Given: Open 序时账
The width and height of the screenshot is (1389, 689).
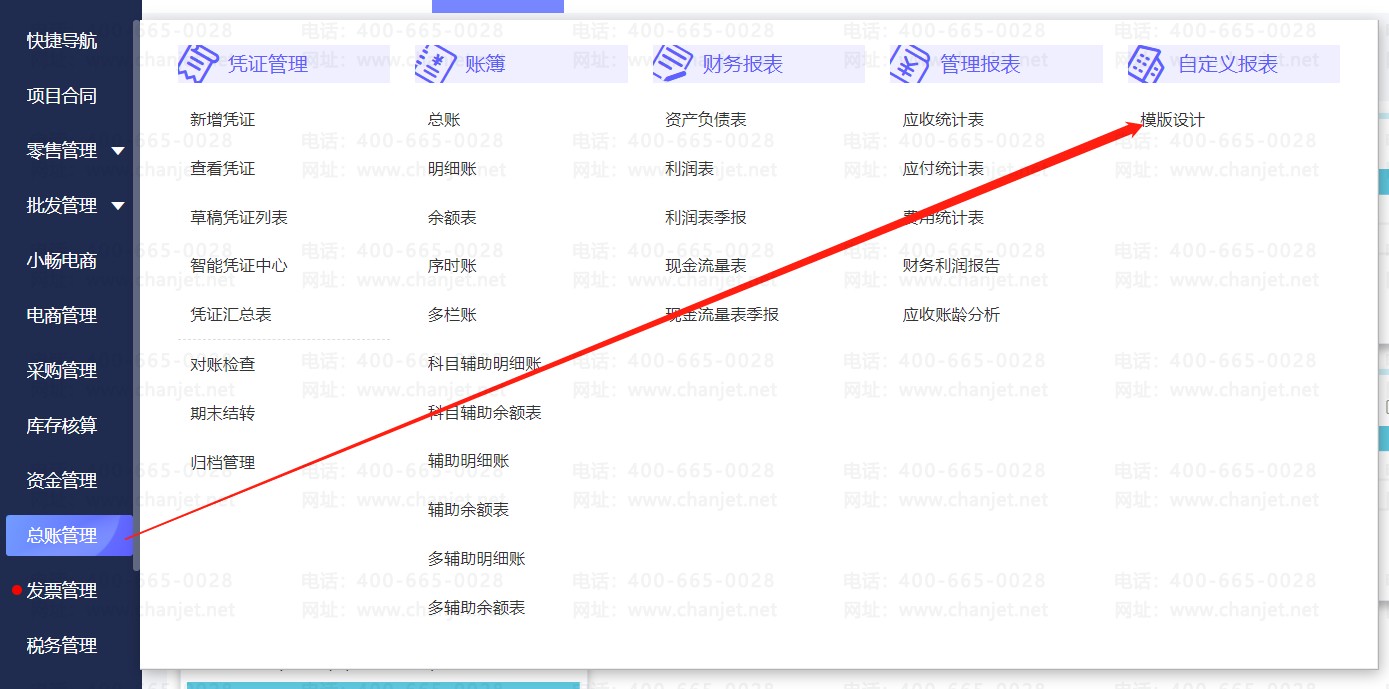Looking at the screenshot, I should pos(452,266).
